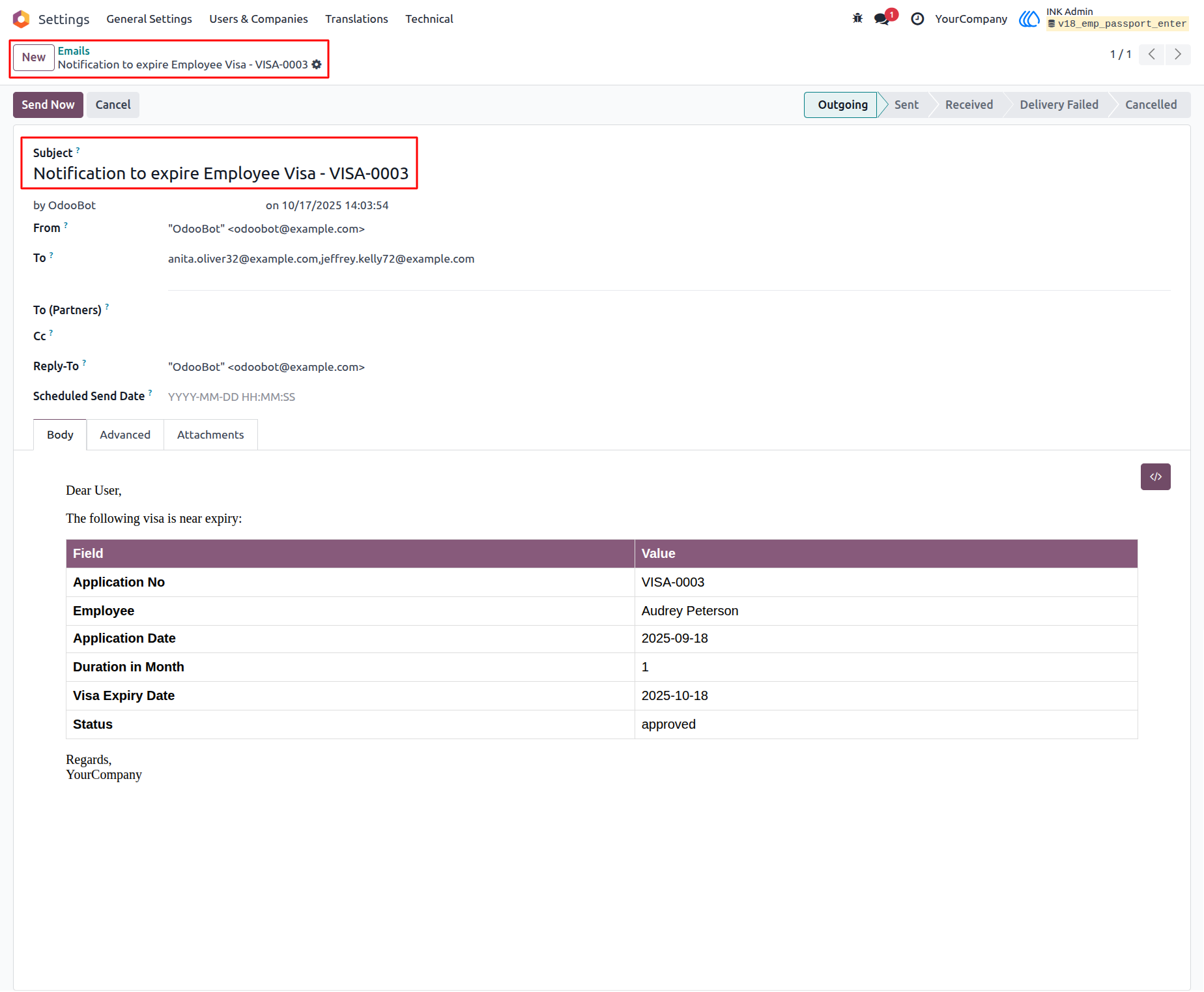Select the Sent status stage
Screen dimensions: 1204x992
(x=906, y=105)
